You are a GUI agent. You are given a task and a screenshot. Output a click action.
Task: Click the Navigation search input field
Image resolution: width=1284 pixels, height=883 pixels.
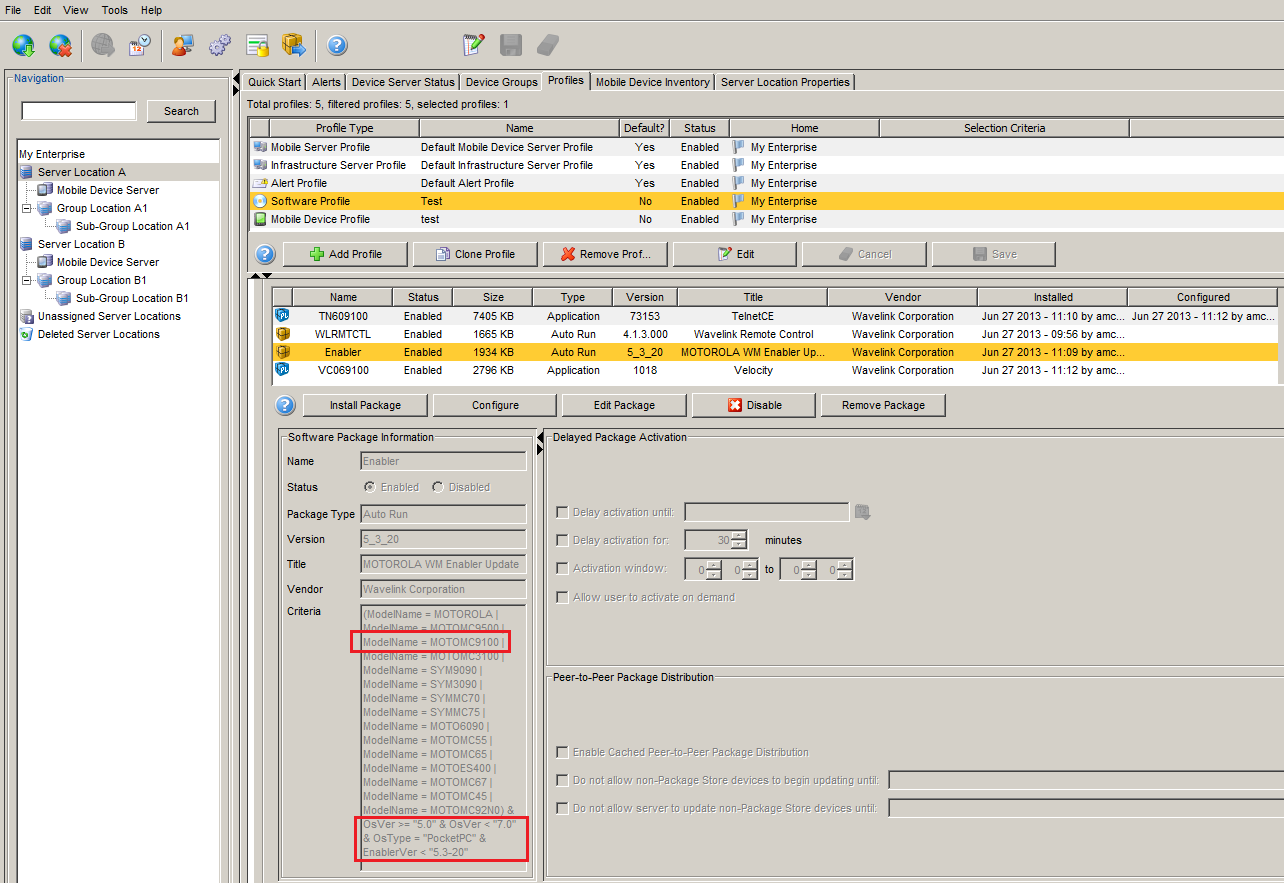pyautogui.click(x=79, y=111)
